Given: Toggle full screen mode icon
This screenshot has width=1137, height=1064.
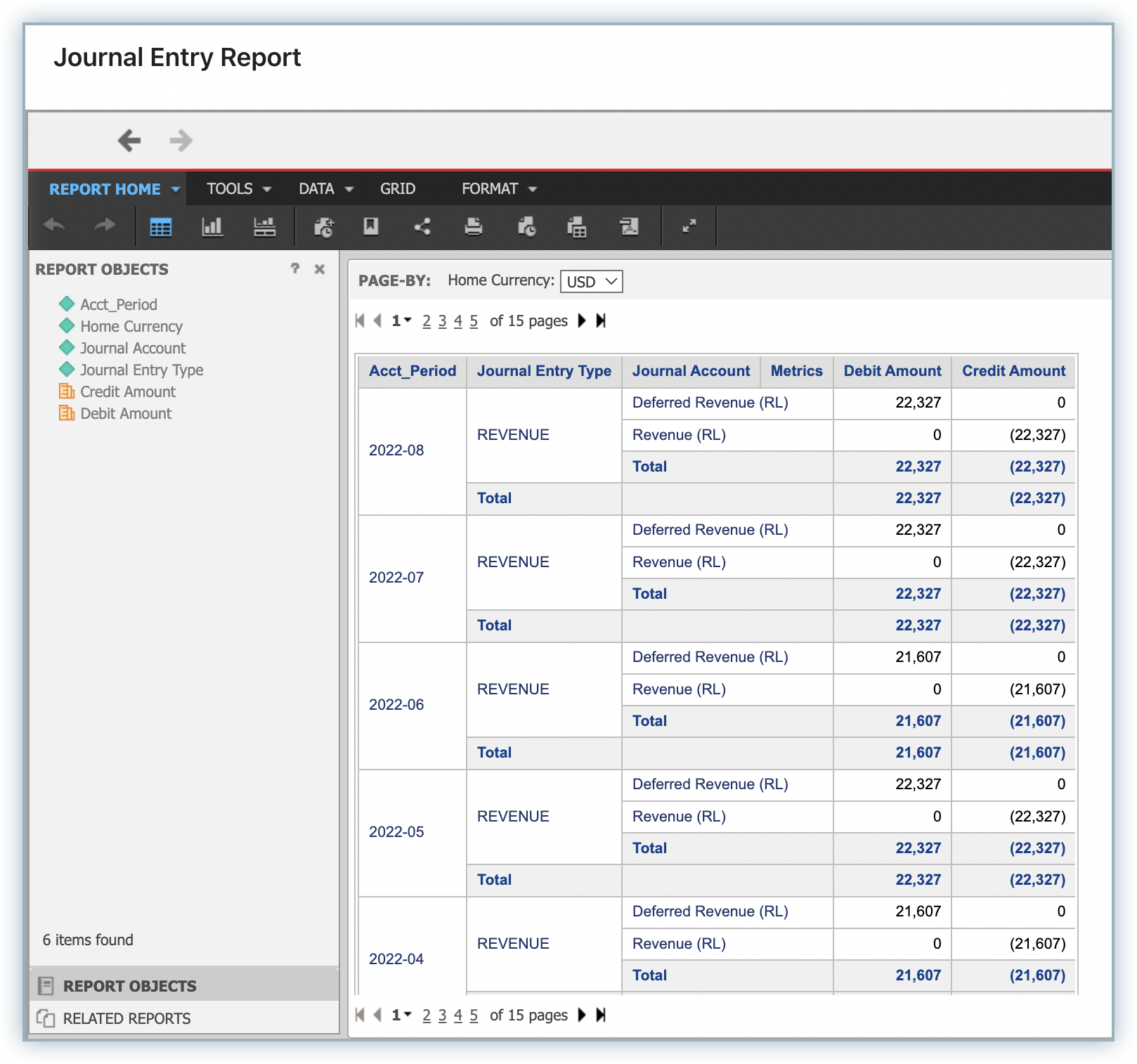Looking at the screenshot, I should 689,226.
